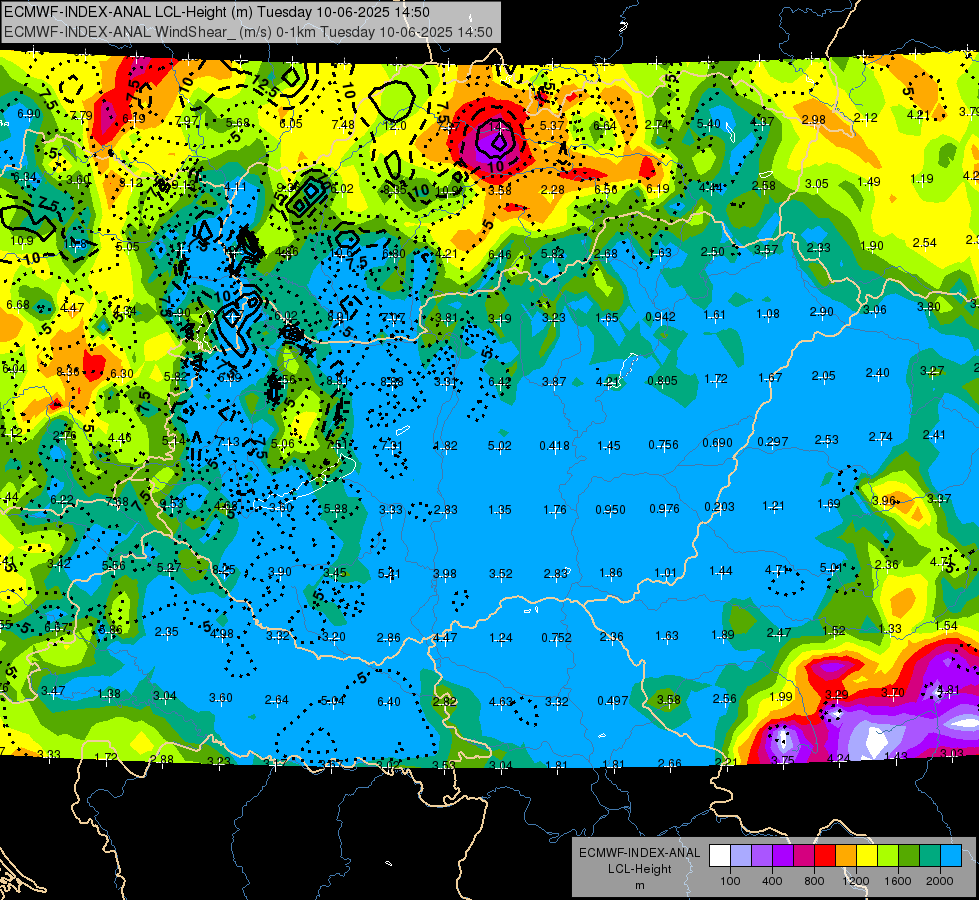Viewport: 979px width, 900px height.
Task: Click the wind shear value '3.70'
Action: tap(892, 692)
